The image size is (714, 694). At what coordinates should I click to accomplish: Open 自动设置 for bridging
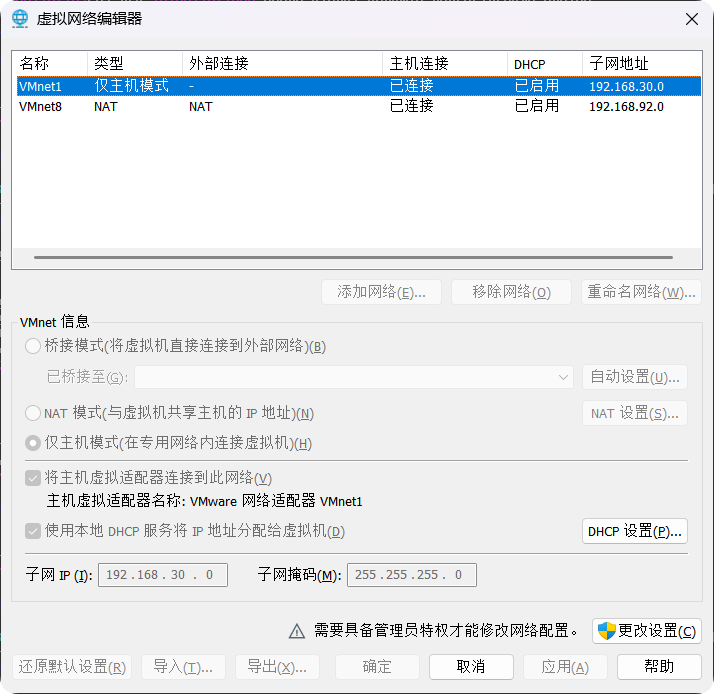coord(635,377)
